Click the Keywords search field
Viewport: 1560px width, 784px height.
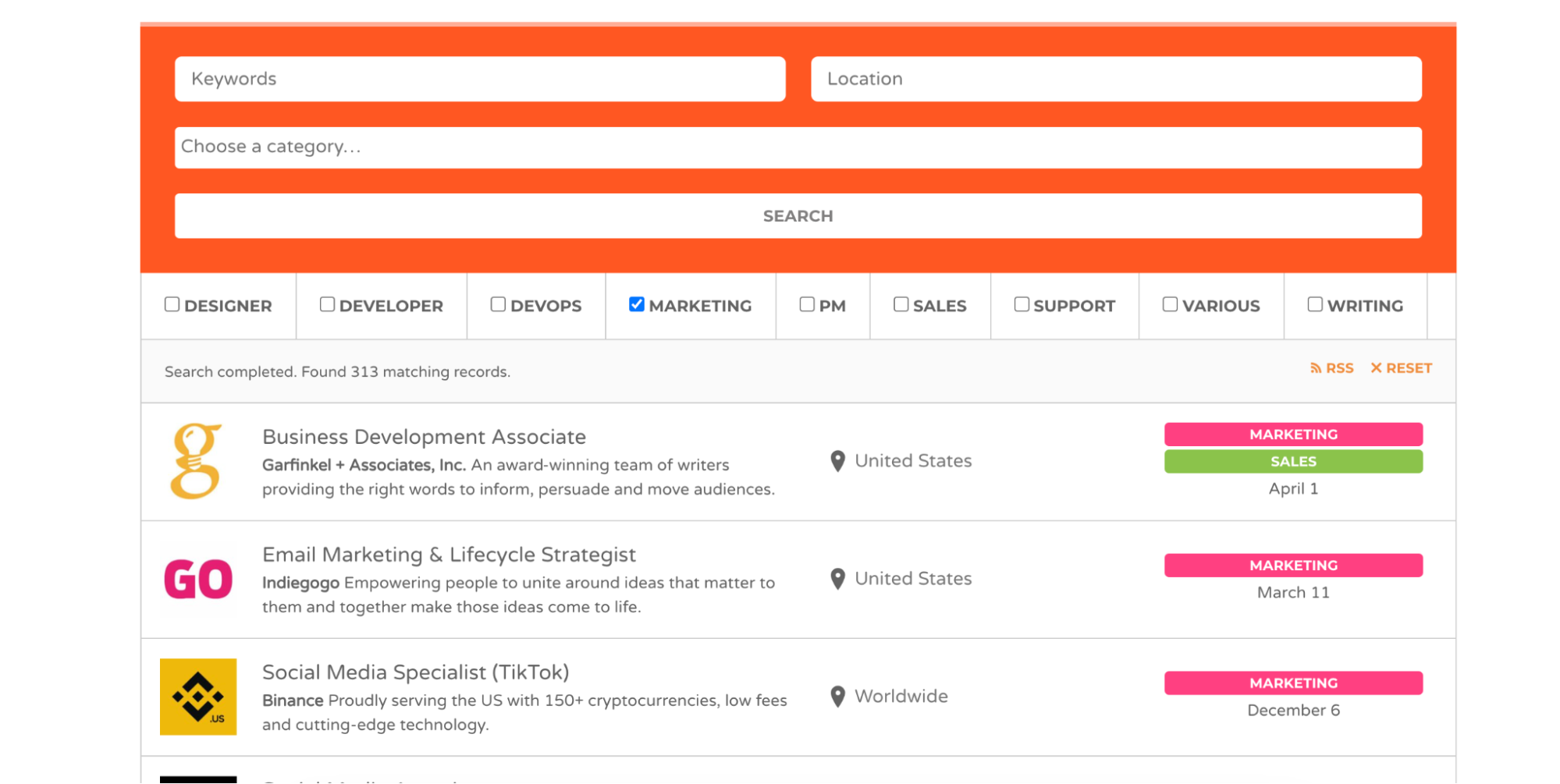(x=480, y=79)
